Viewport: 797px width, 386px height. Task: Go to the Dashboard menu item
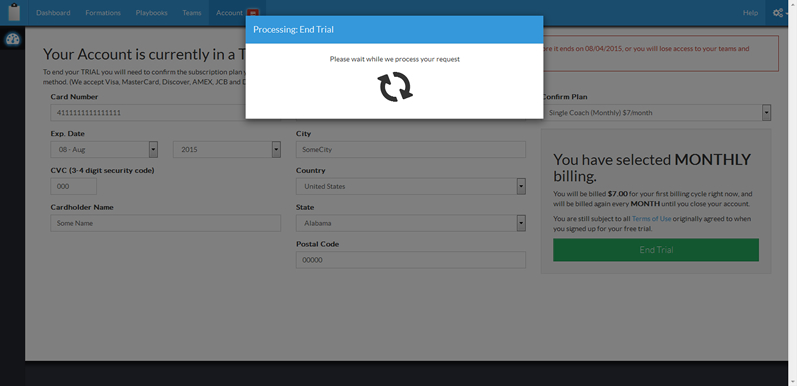tap(53, 13)
